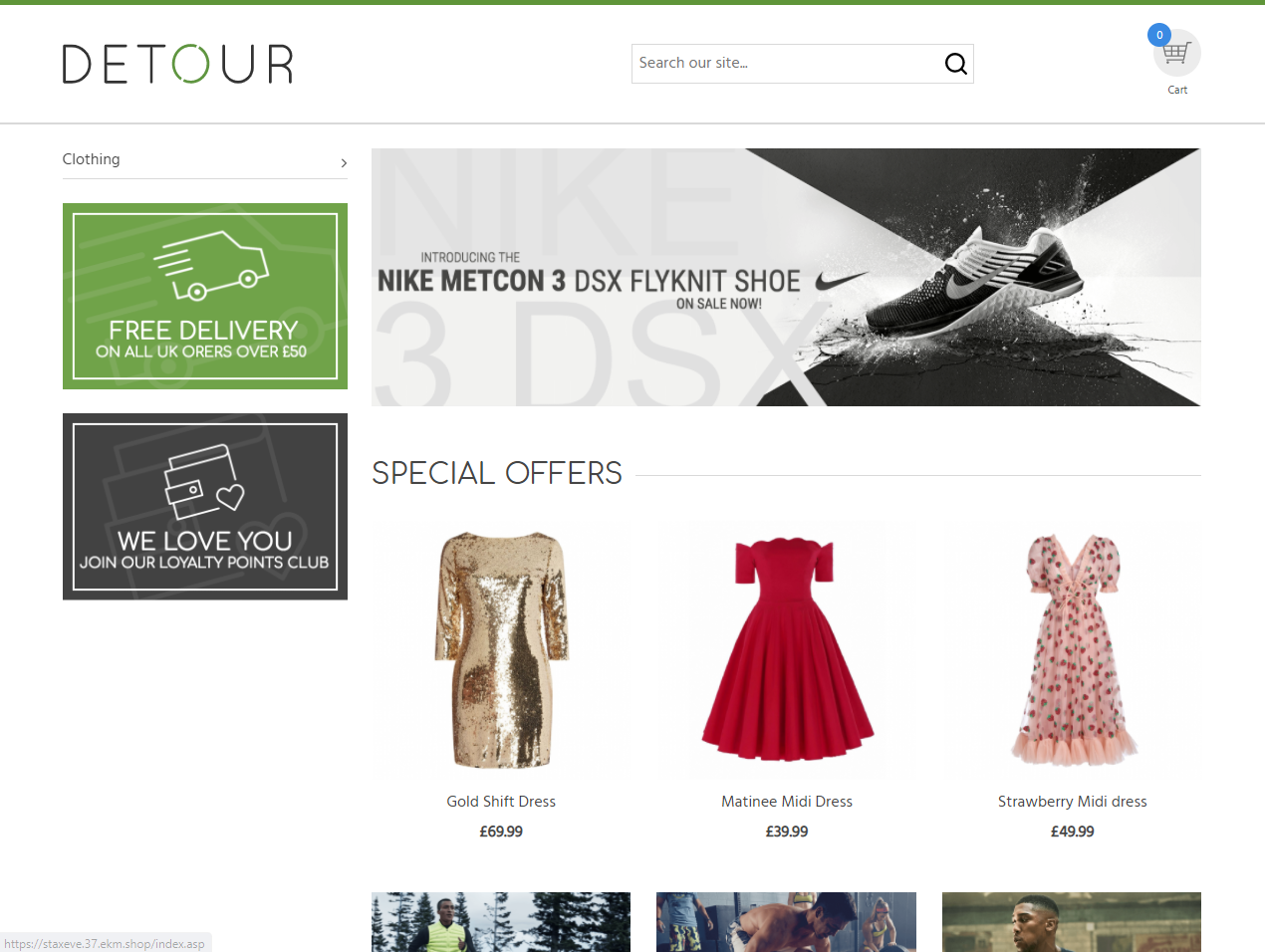Open the gym workout image

point(787,922)
